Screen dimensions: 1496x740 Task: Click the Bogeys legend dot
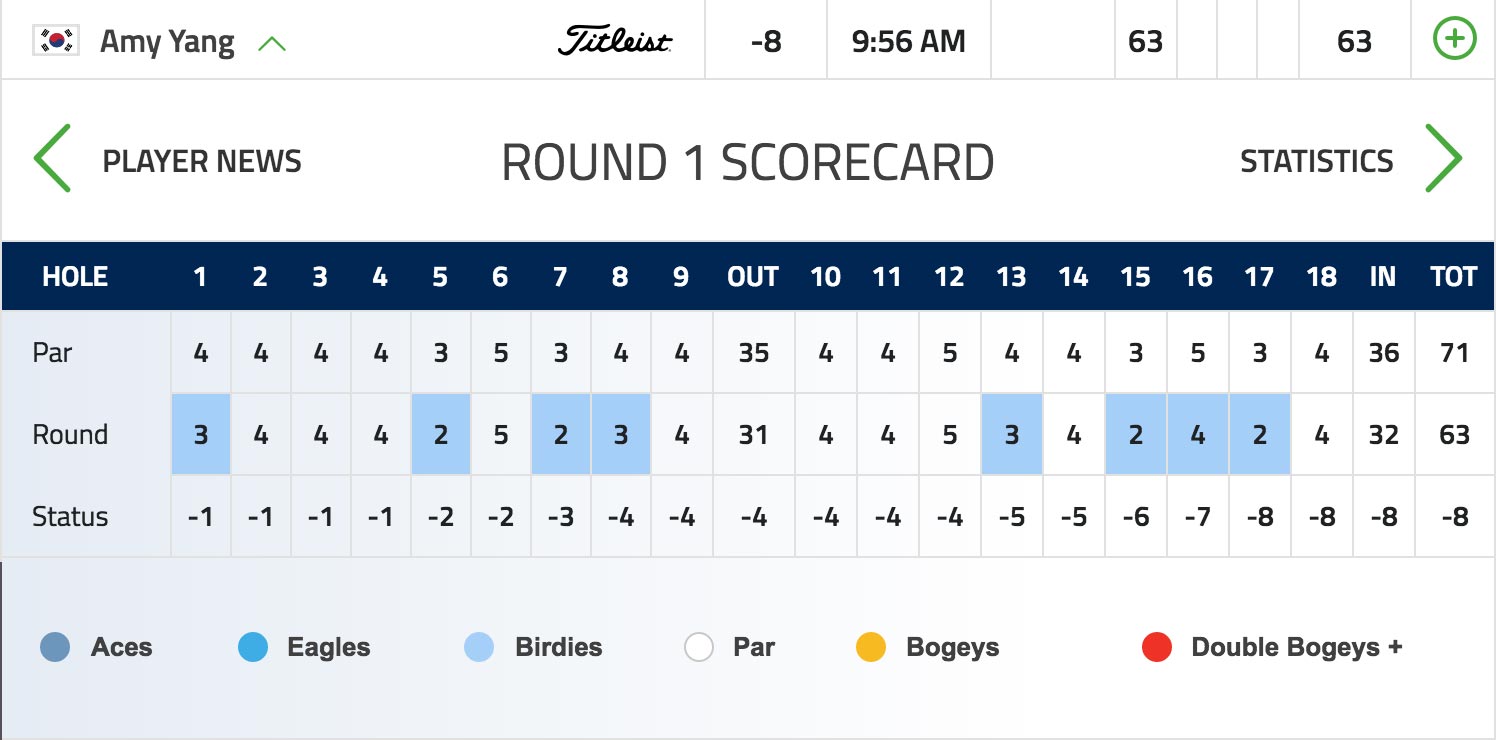(x=871, y=647)
